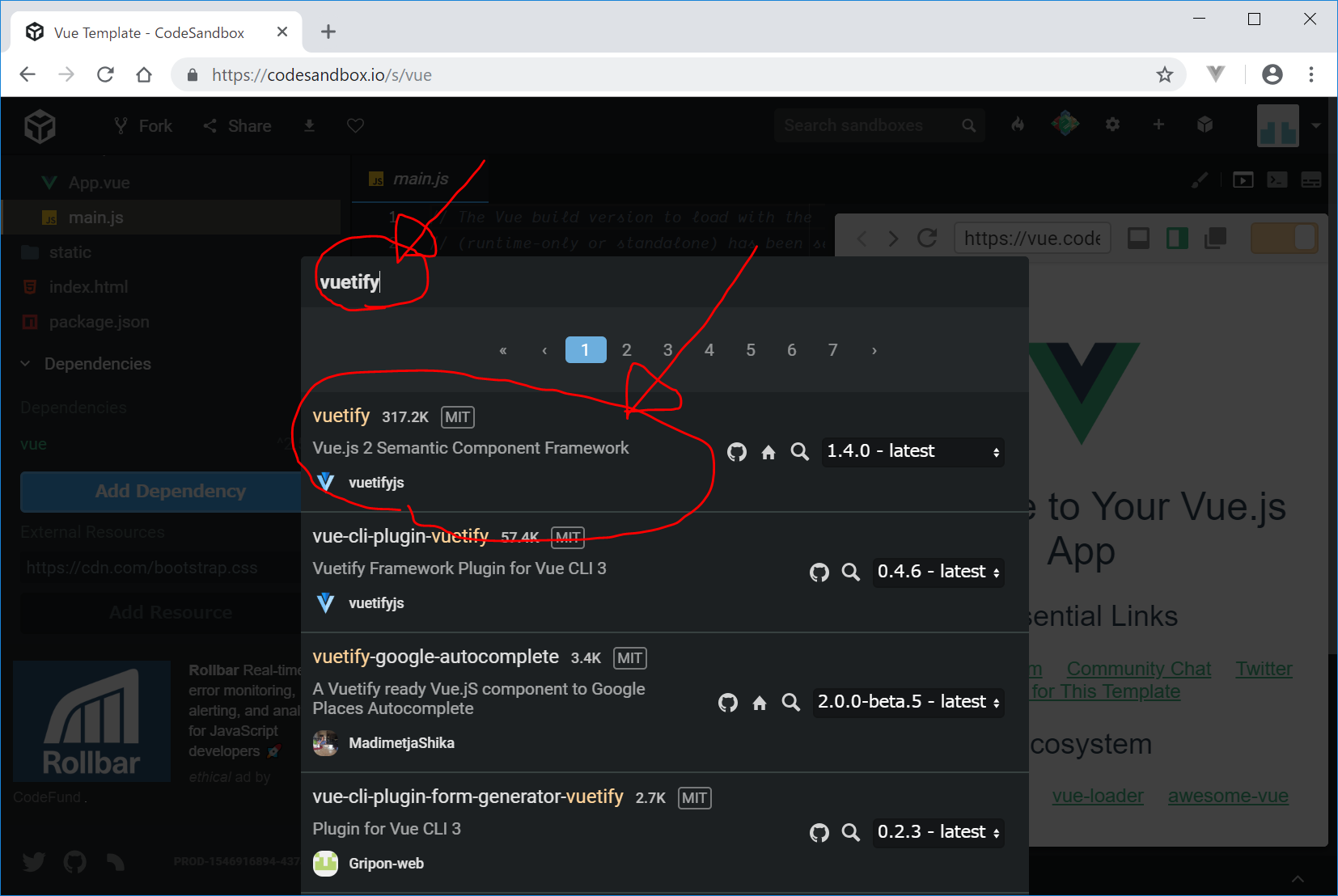This screenshot has height=896, width=1338.
Task: Switch to main.js editor tab
Action: click(x=420, y=179)
